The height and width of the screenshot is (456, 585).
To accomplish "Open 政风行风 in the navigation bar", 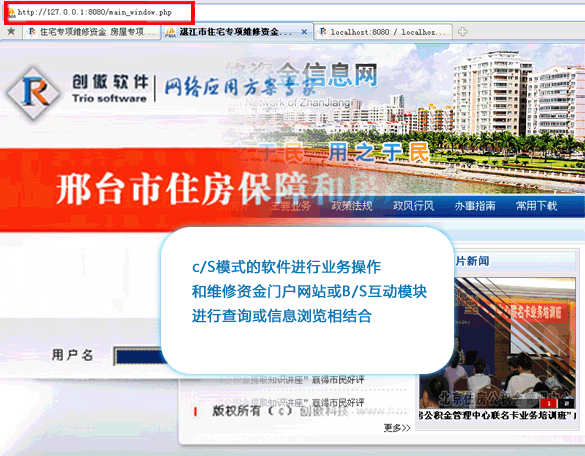I will click(x=413, y=206).
